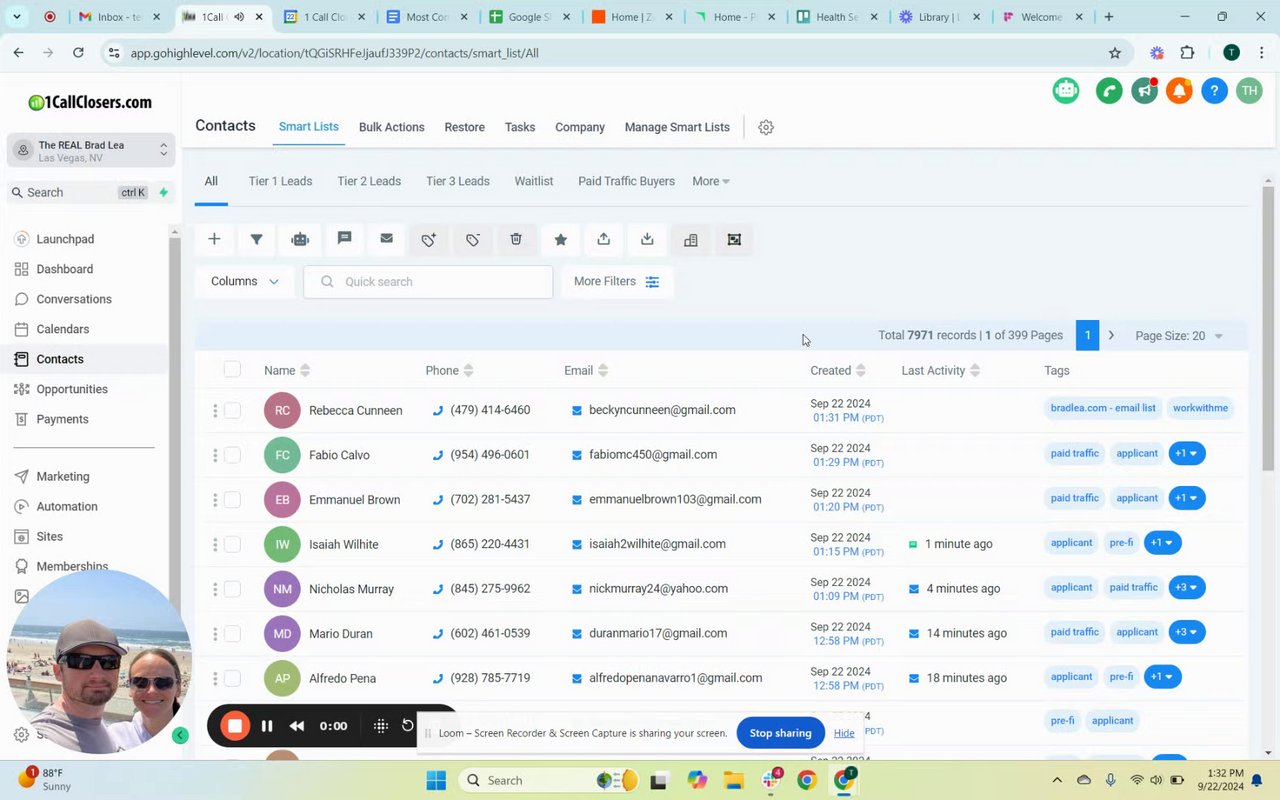Tick the checkbox next to Mario Duran

click(232, 633)
